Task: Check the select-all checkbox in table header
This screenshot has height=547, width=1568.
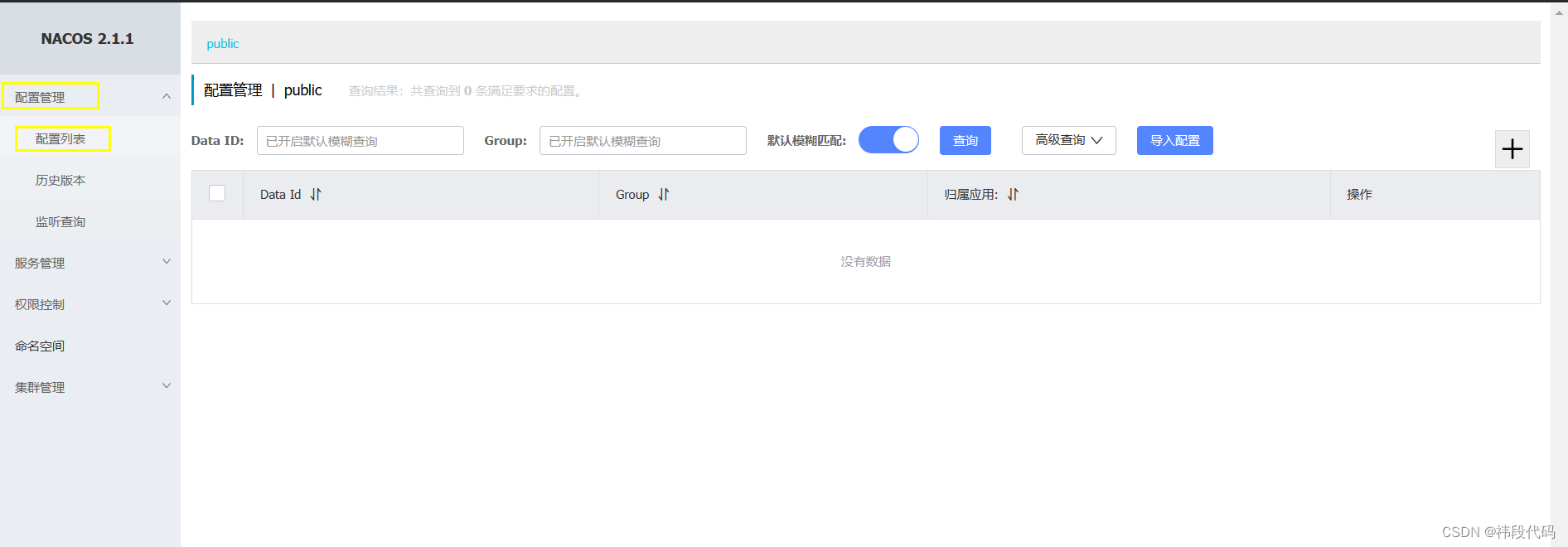Action: click(217, 193)
